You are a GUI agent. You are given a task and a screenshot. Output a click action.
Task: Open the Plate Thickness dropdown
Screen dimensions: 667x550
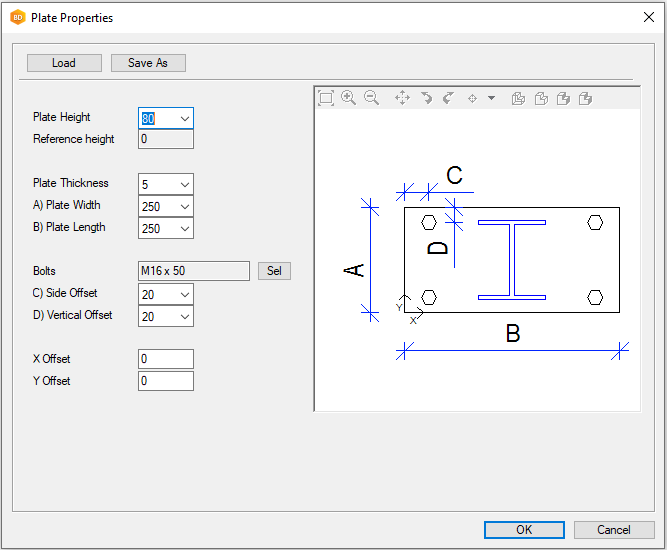point(184,184)
